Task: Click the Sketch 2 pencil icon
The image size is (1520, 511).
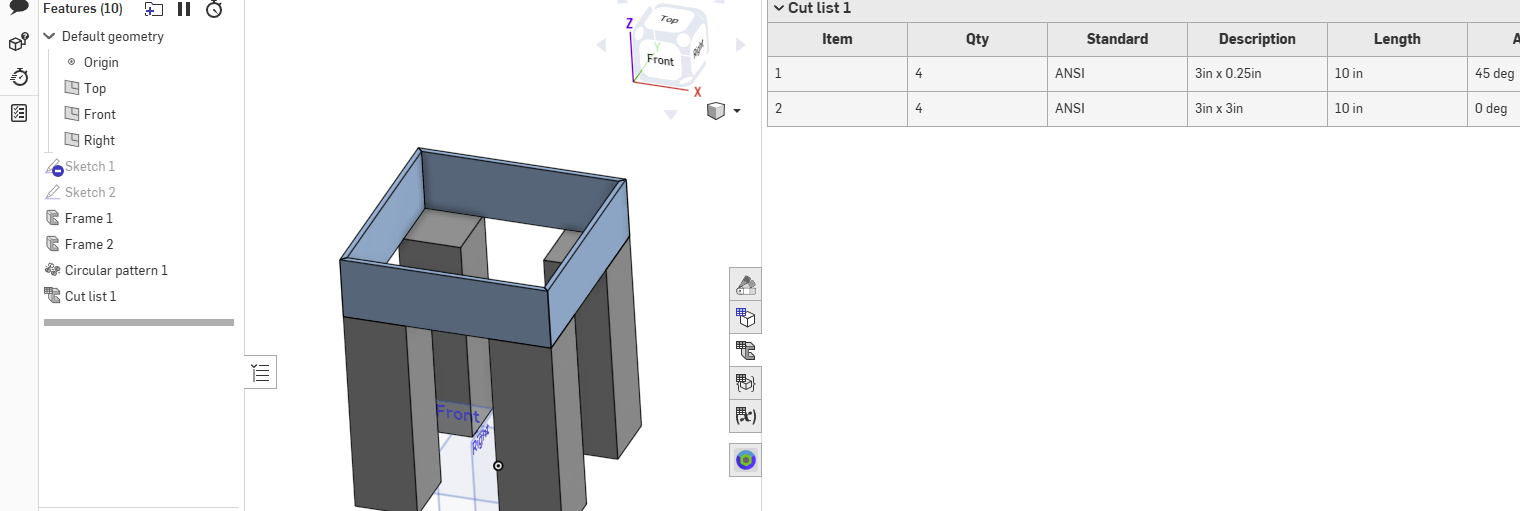Action: pyautogui.click(x=53, y=192)
